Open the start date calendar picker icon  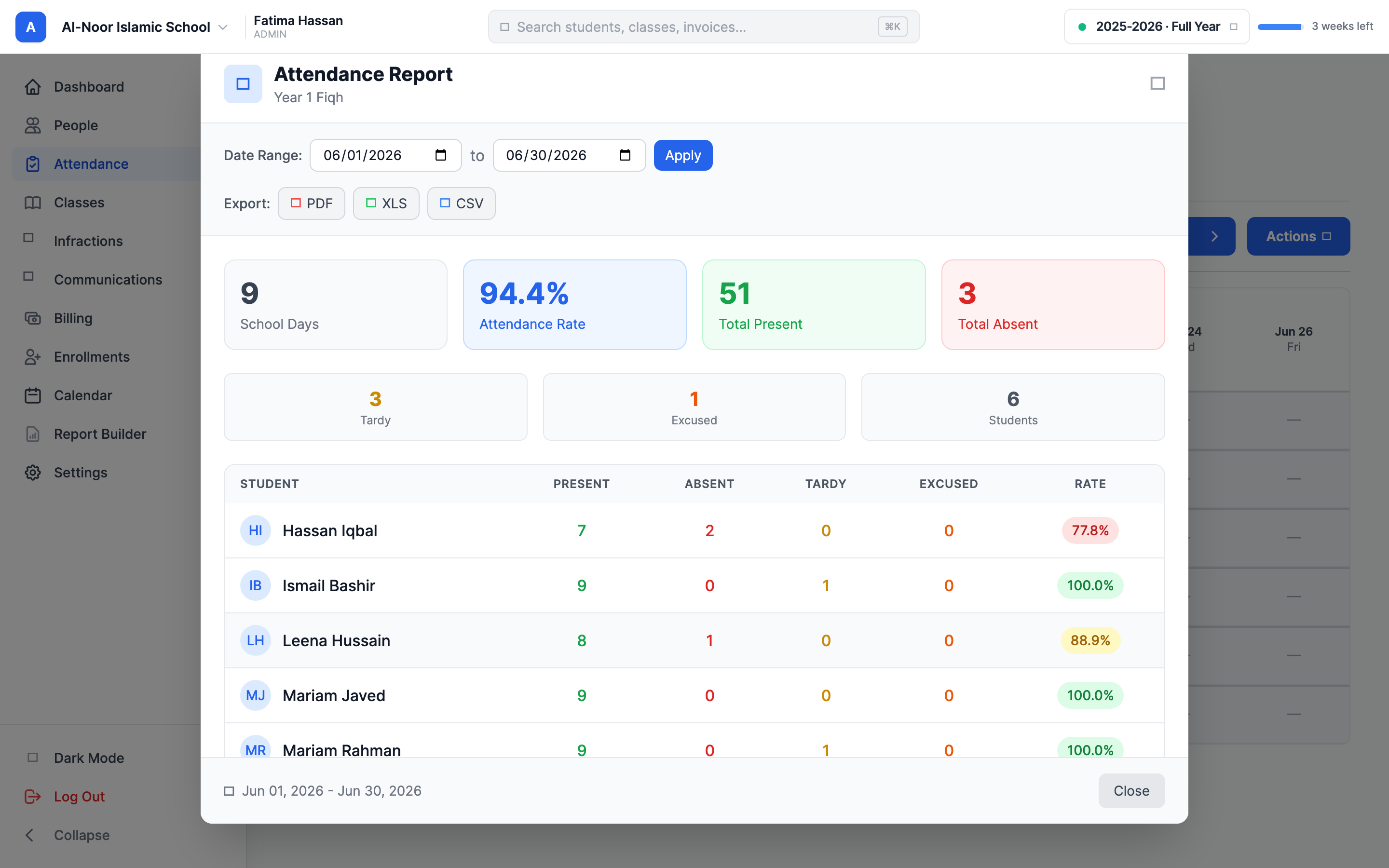click(441, 155)
